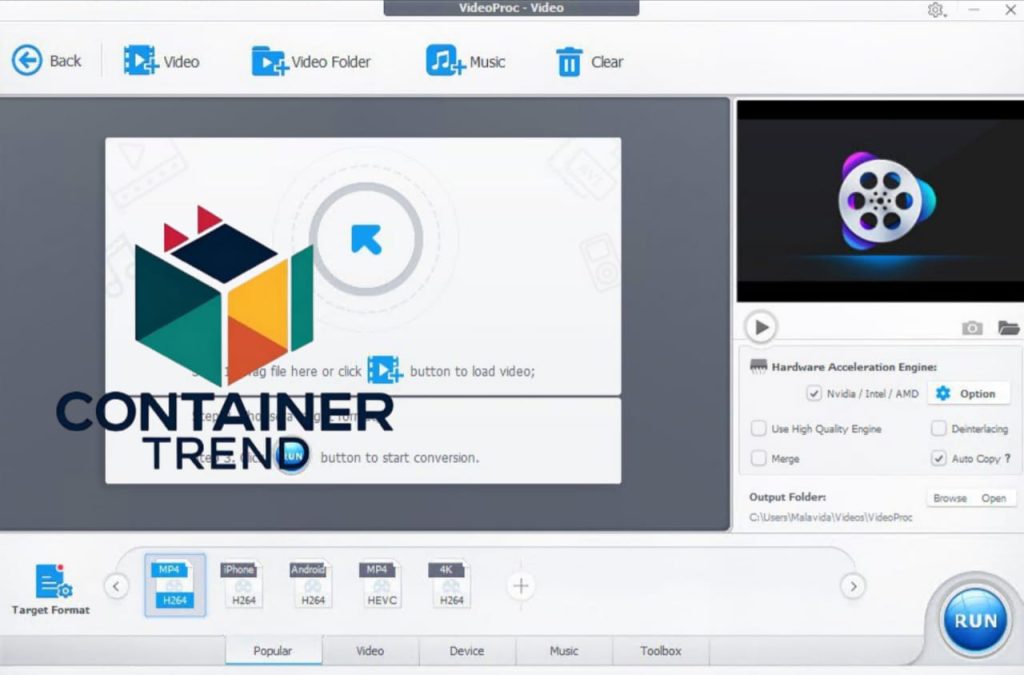Screen dimensions: 1024x675
Task: Select the MP4 HEVC format preset
Action: click(381, 585)
